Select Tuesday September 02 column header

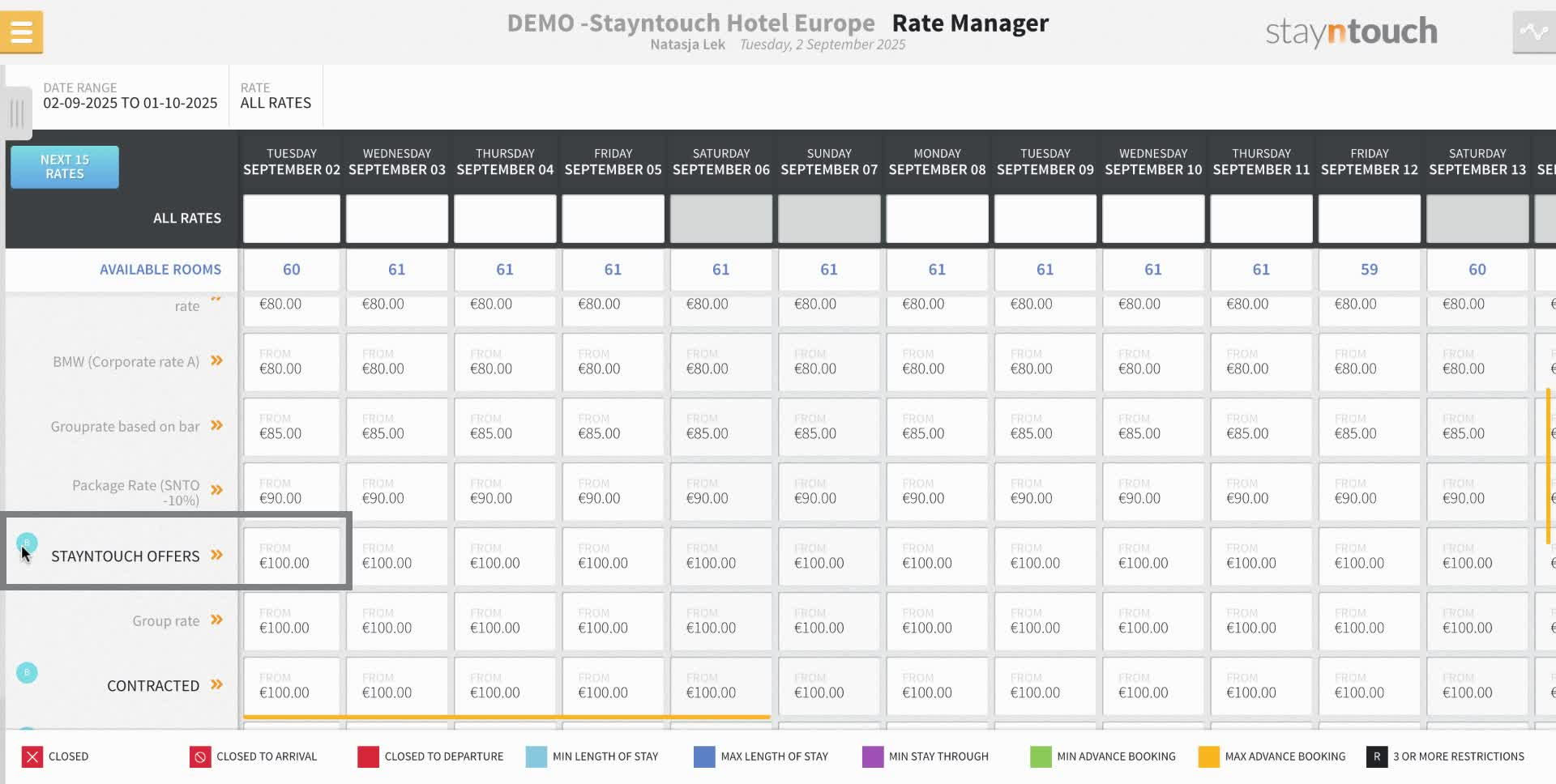coord(292,162)
